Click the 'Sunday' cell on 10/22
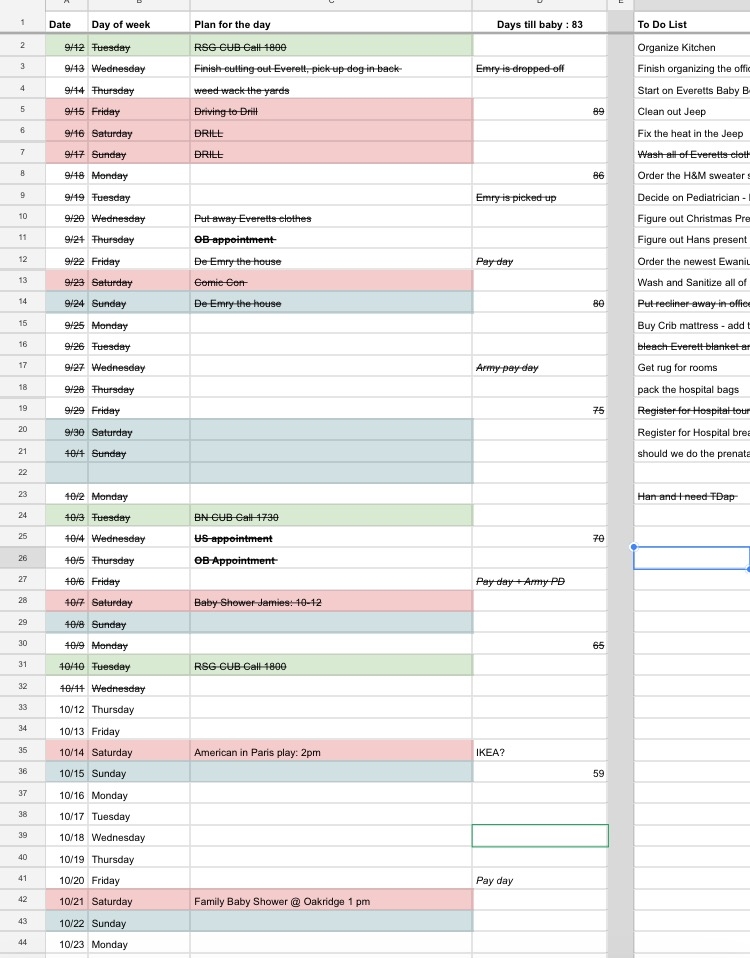The image size is (750, 958). pos(139,923)
